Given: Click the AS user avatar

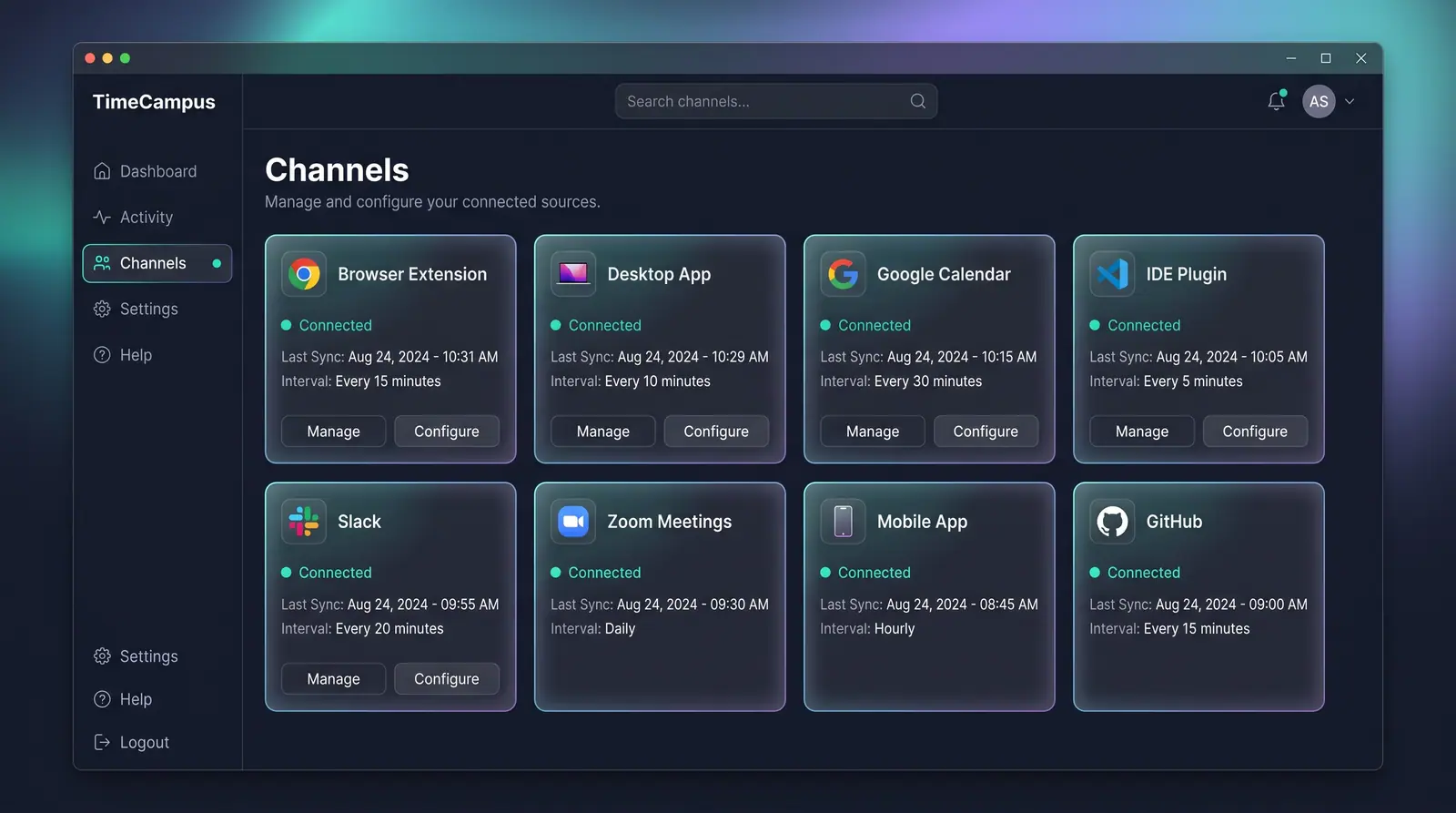Looking at the screenshot, I should tap(1319, 101).
